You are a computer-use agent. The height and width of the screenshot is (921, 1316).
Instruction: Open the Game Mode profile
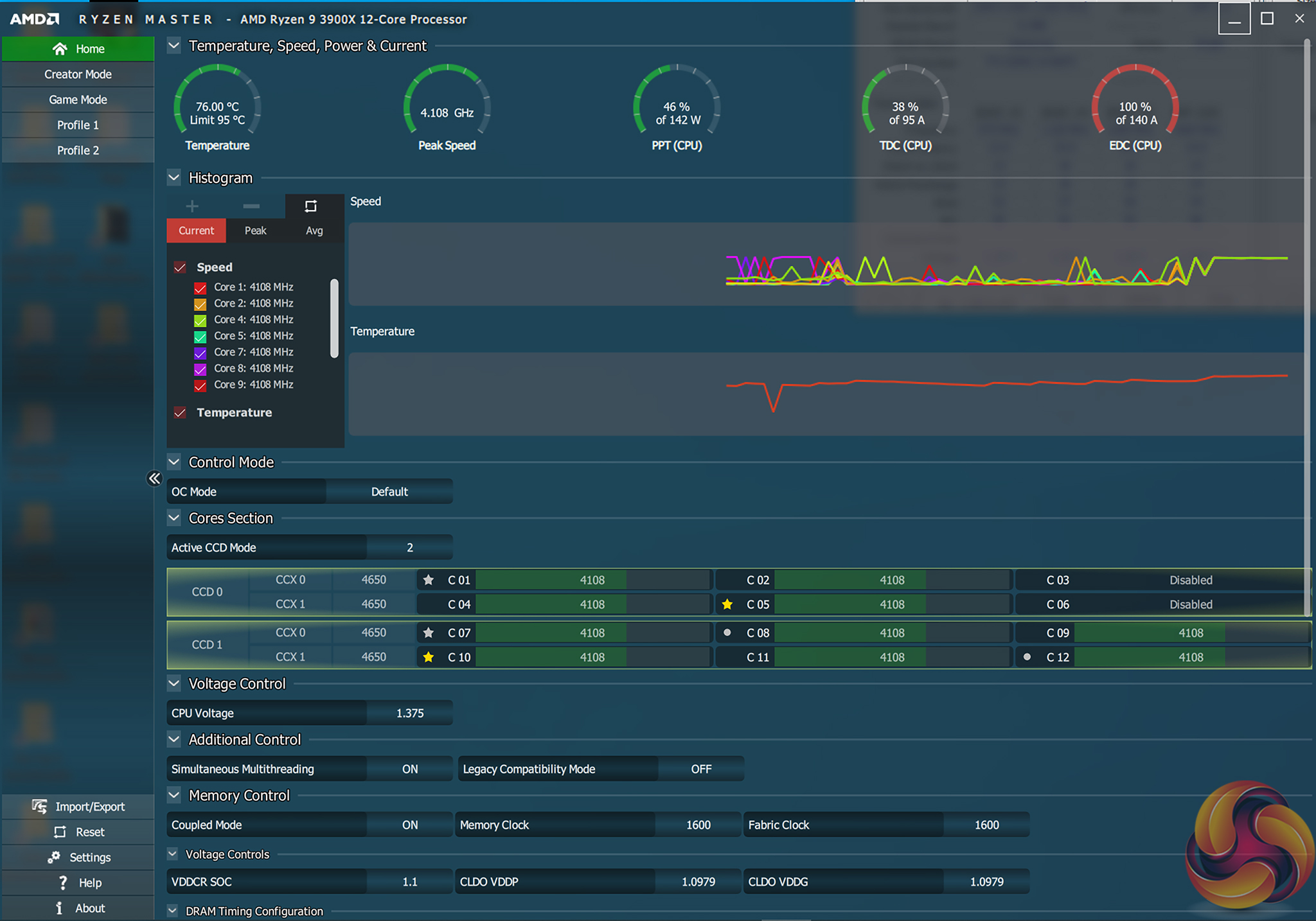click(x=78, y=100)
